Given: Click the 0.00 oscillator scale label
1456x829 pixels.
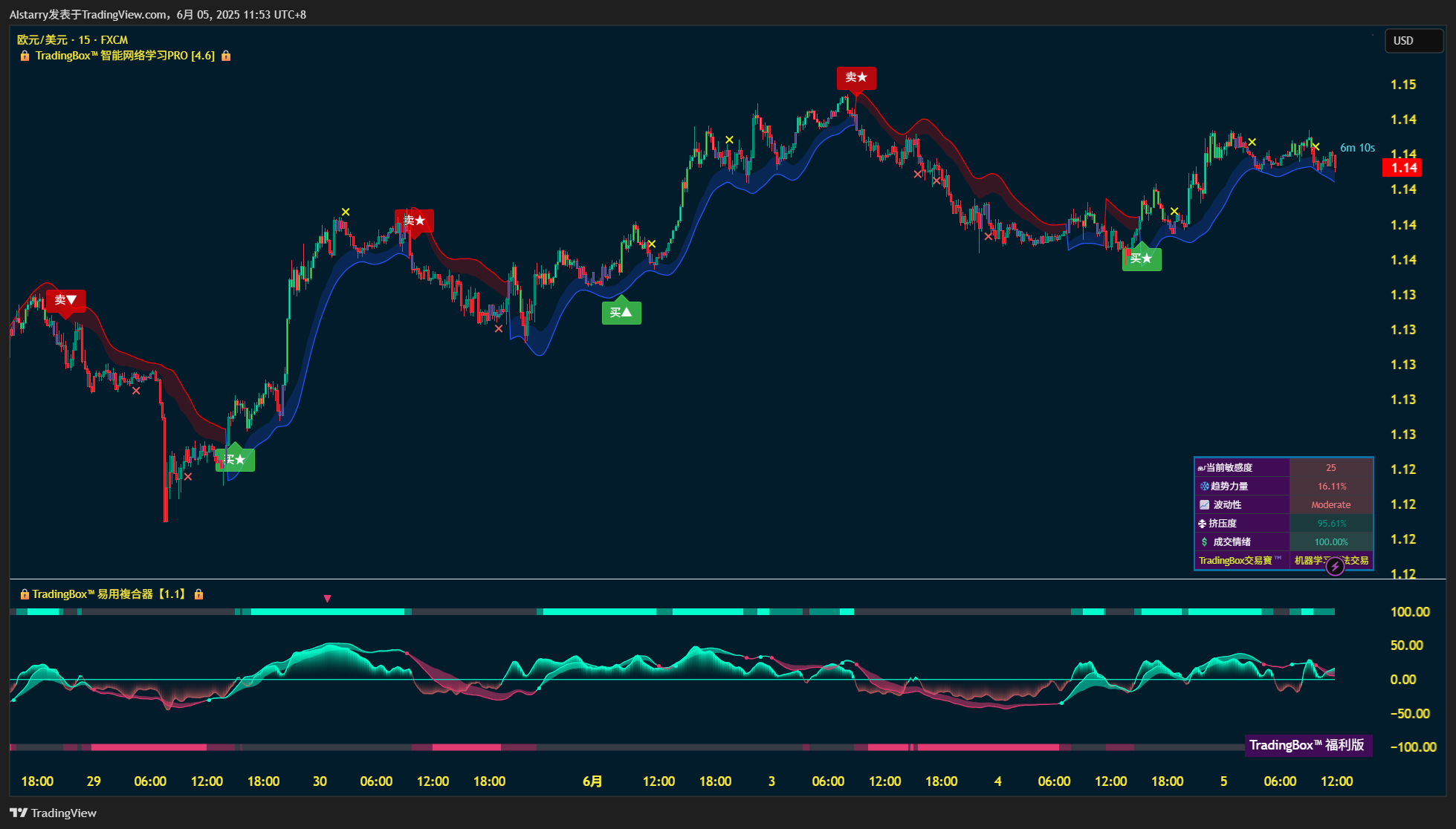Looking at the screenshot, I should (x=1403, y=679).
